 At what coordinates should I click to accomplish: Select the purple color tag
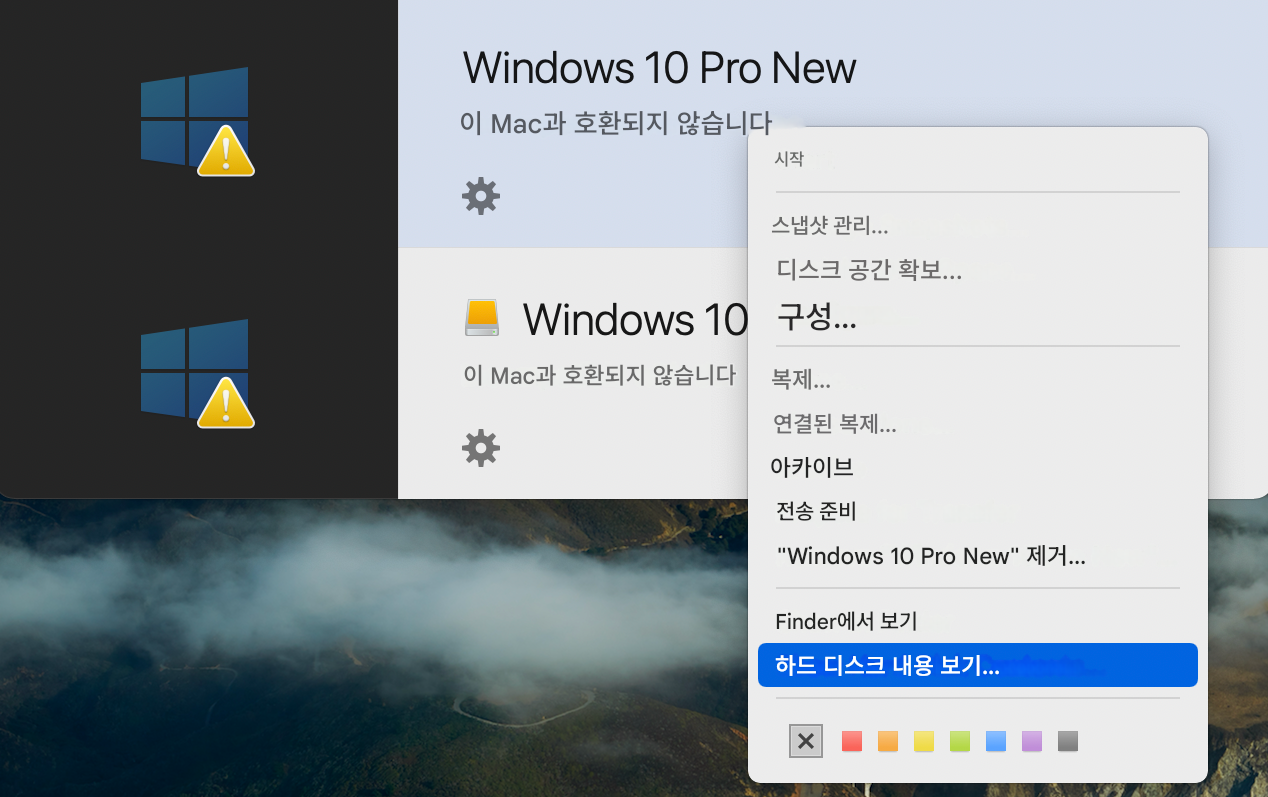pos(1032,741)
